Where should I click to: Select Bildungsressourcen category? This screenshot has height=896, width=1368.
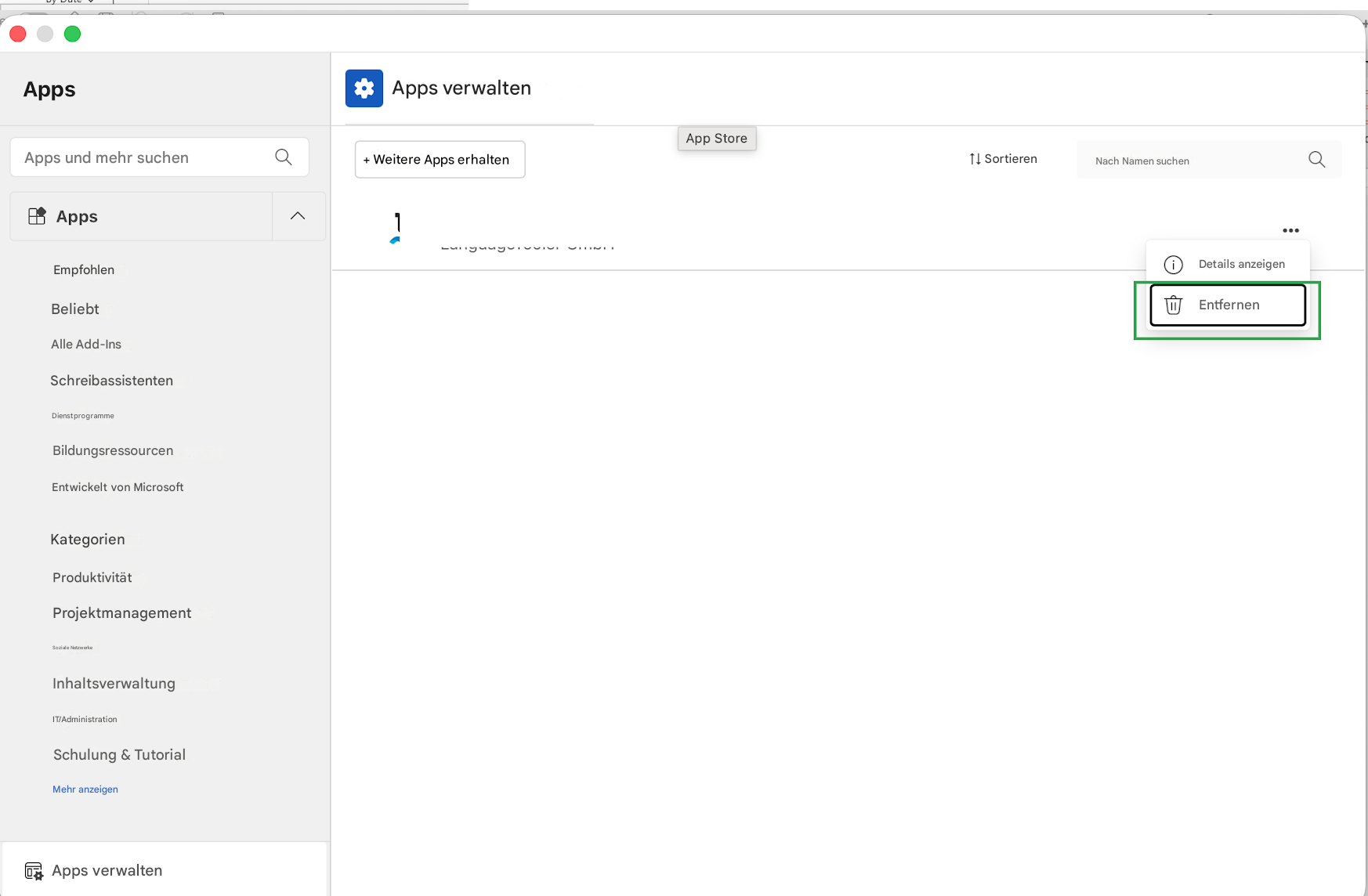pyautogui.click(x=113, y=451)
